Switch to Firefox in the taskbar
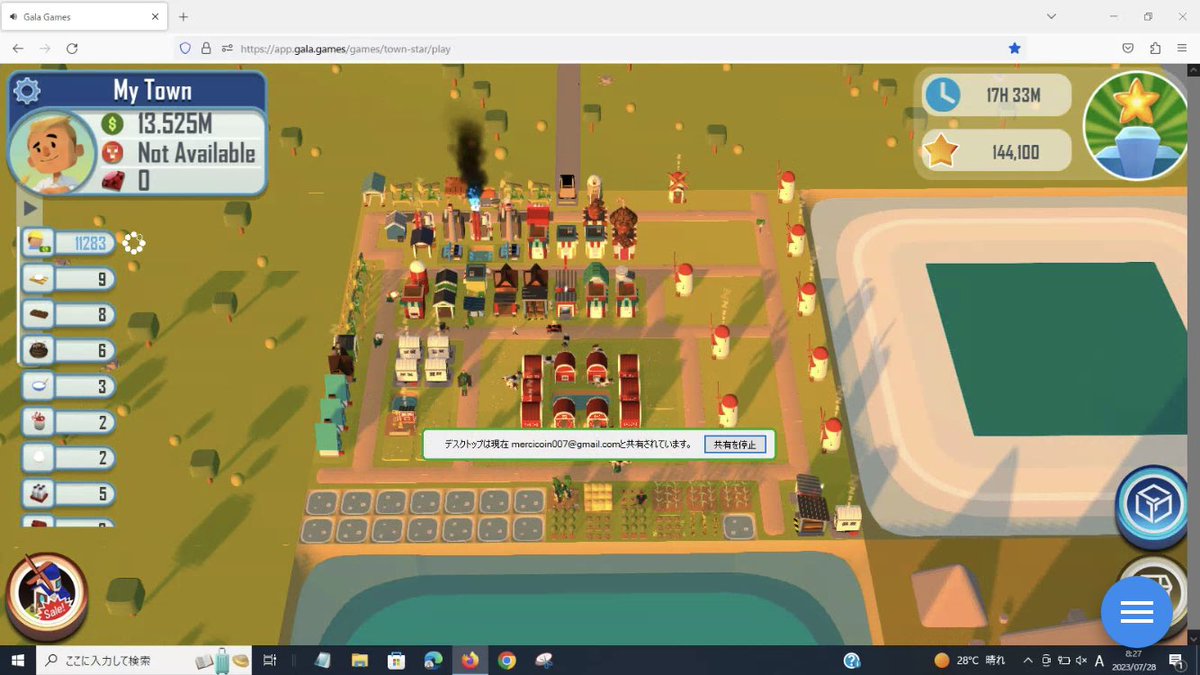1200x675 pixels. 470,660
